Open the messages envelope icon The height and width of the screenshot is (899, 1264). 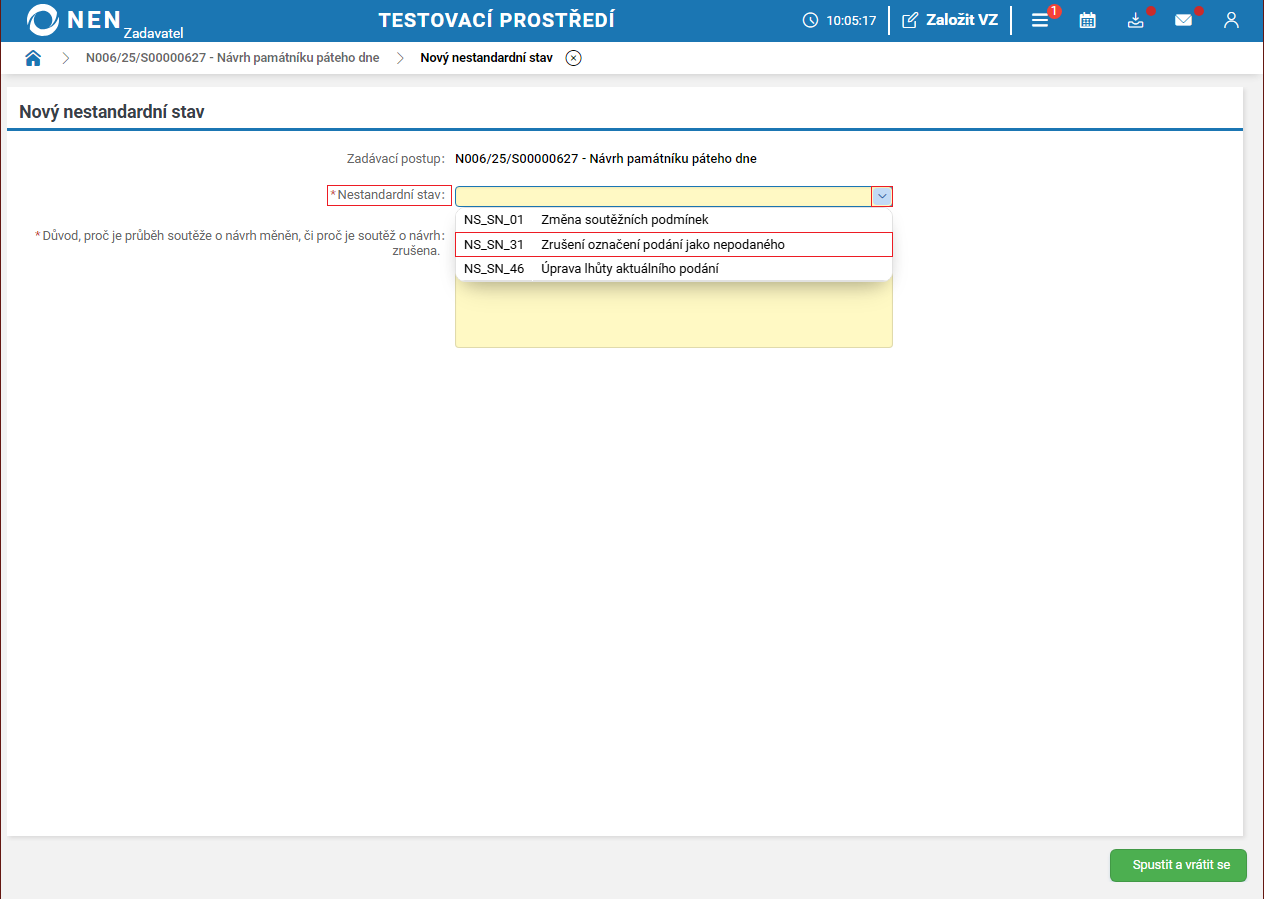pyautogui.click(x=1183, y=20)
